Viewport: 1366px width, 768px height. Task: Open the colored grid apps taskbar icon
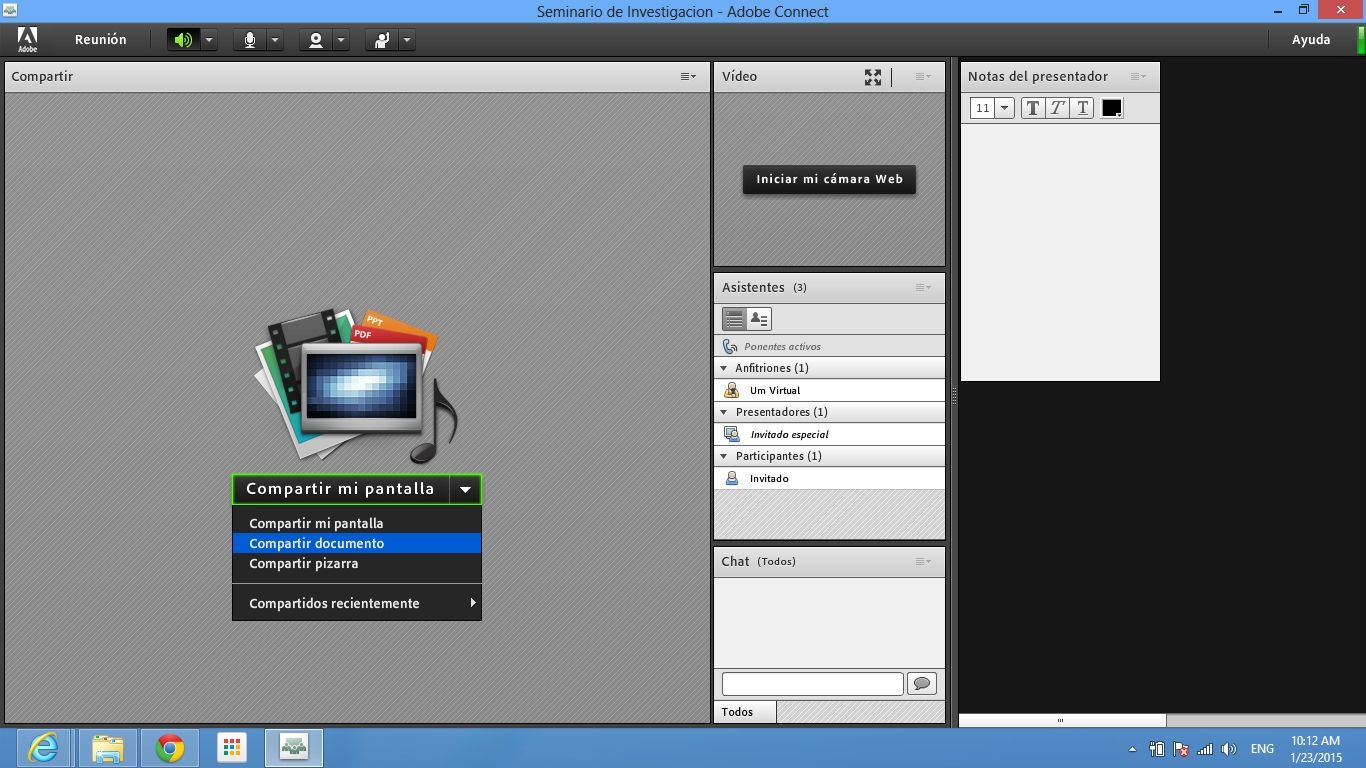pyautogui.click(x=231, y=748)
